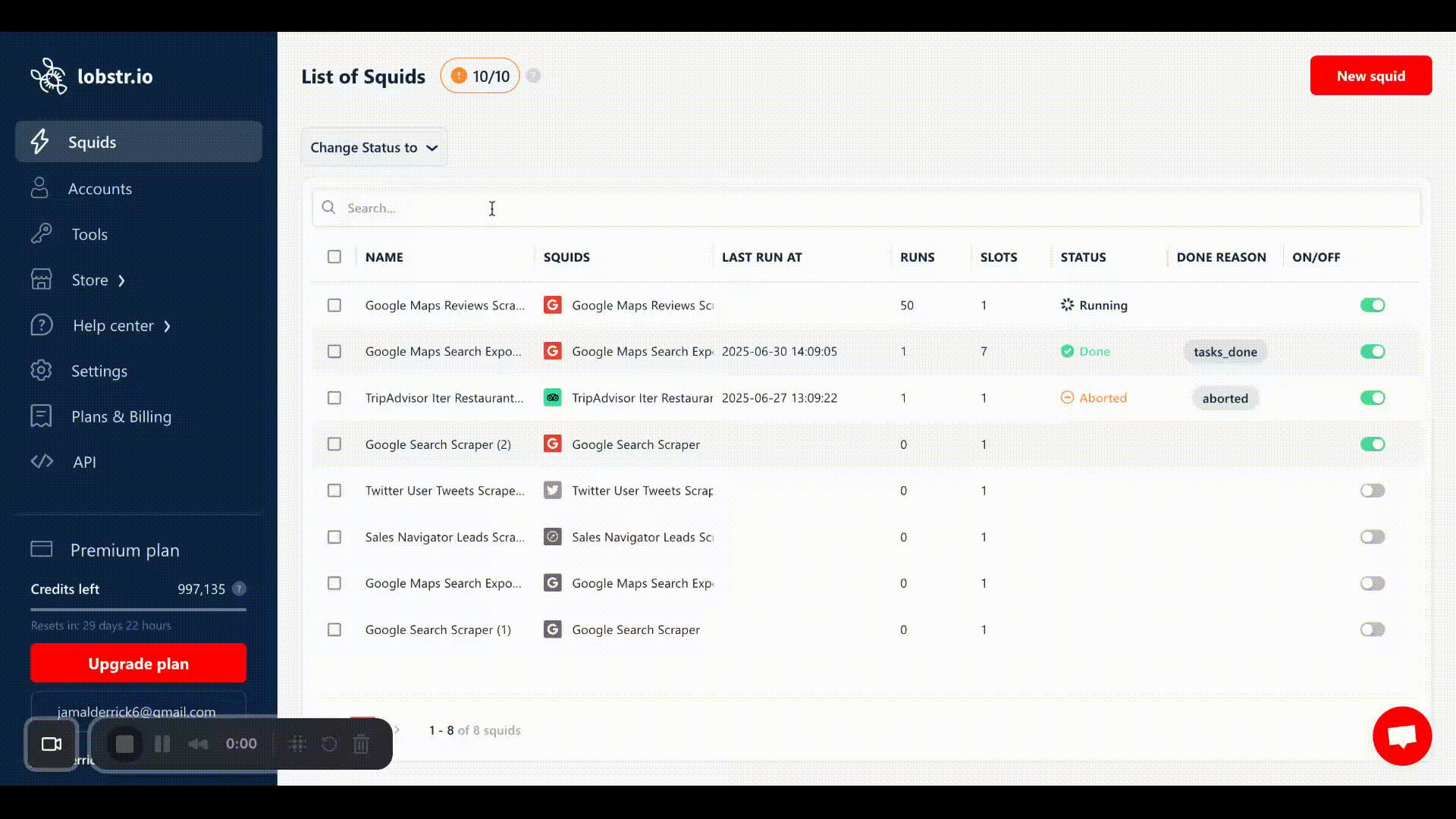Open the Sales Navigator Leads Scra... squid name
The image size is (1456, 819).
[x=444, y=537]
